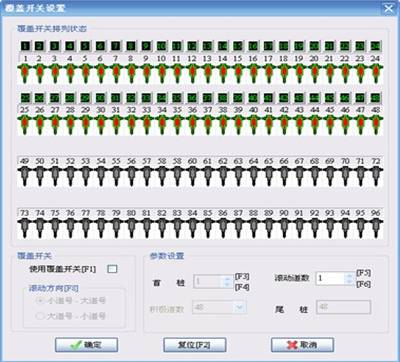This screenshot has height=362, width=400.
Task: Click the green-red switch icon numbered 1
Action: point(25,73)
